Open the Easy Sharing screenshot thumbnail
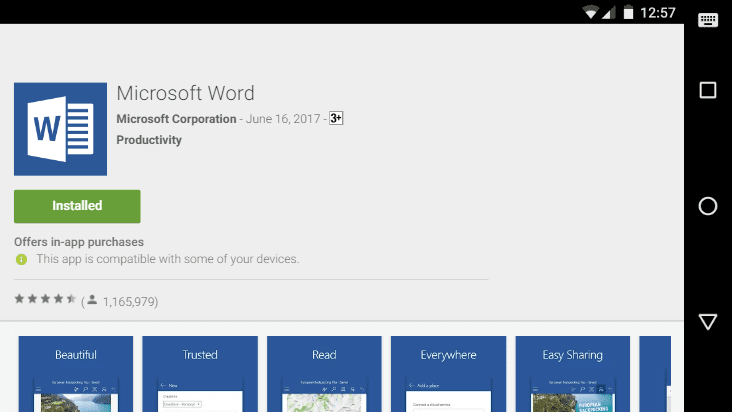The image size is (732, 412). 572,374
